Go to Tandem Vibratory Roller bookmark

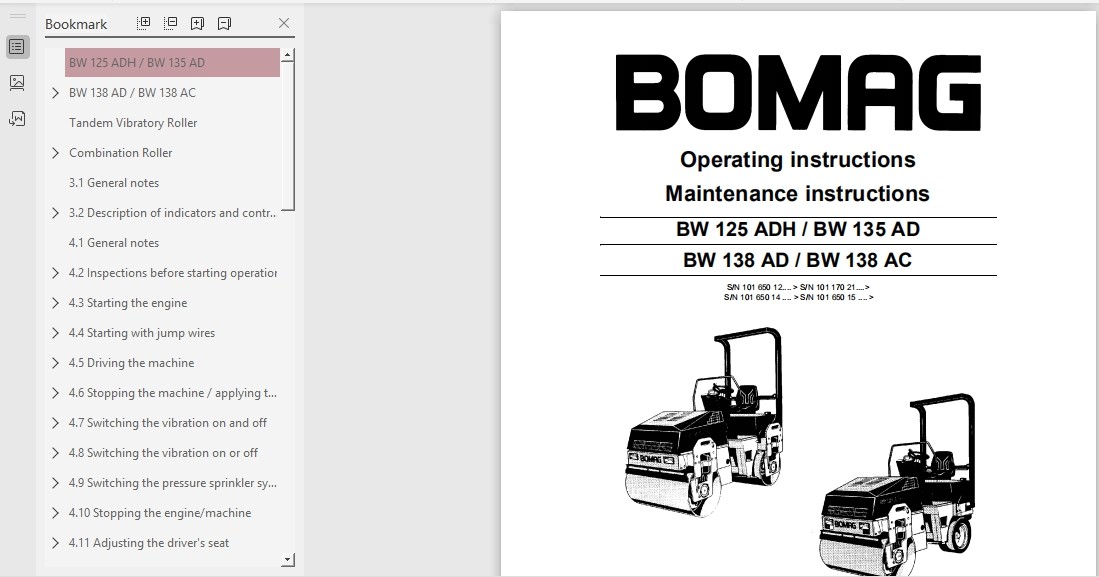(x=133, y=123)
